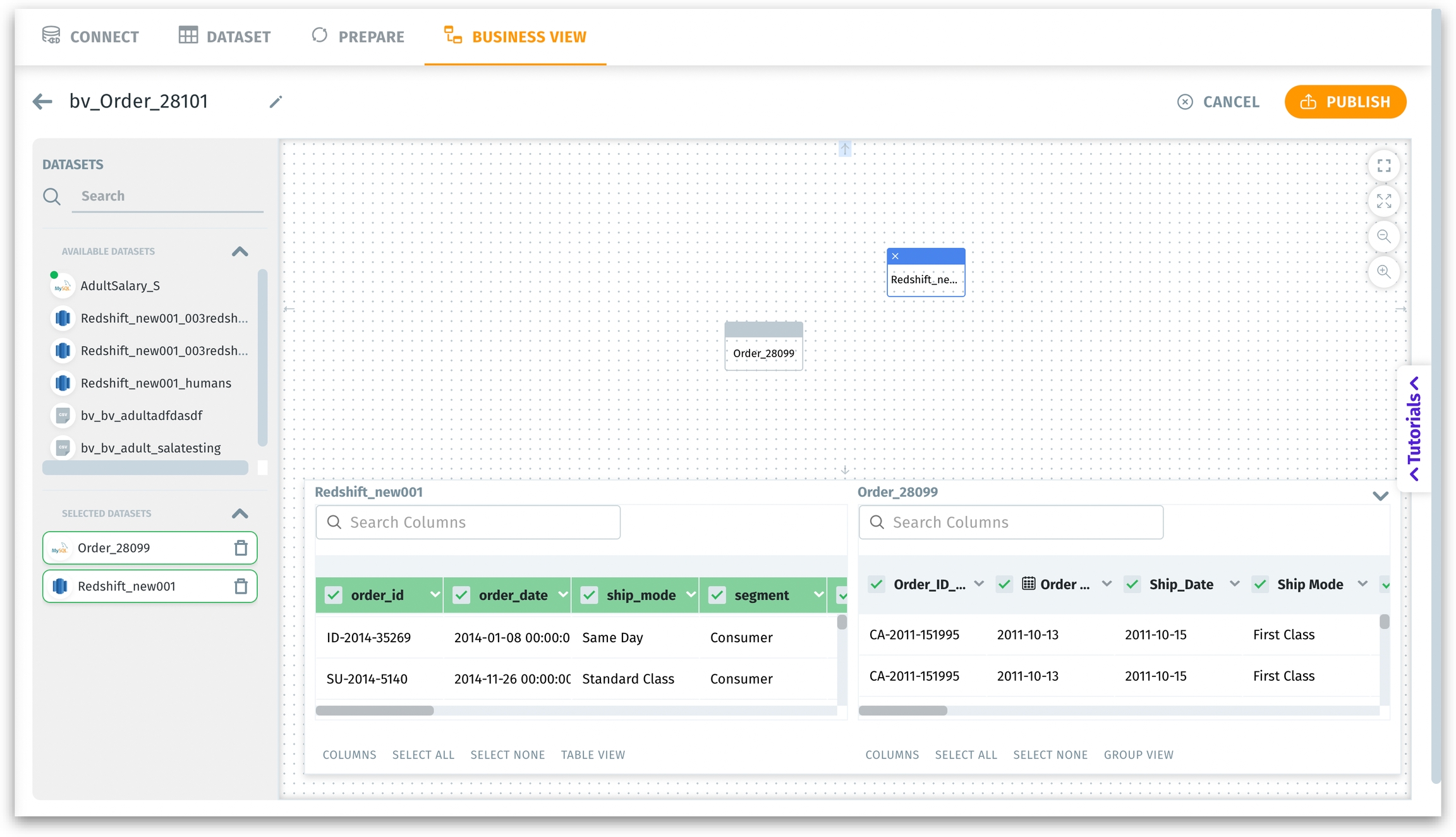Remove the Redshift_ne... node with its X
Screen dimensions: 1456x837
pos(895,256)
